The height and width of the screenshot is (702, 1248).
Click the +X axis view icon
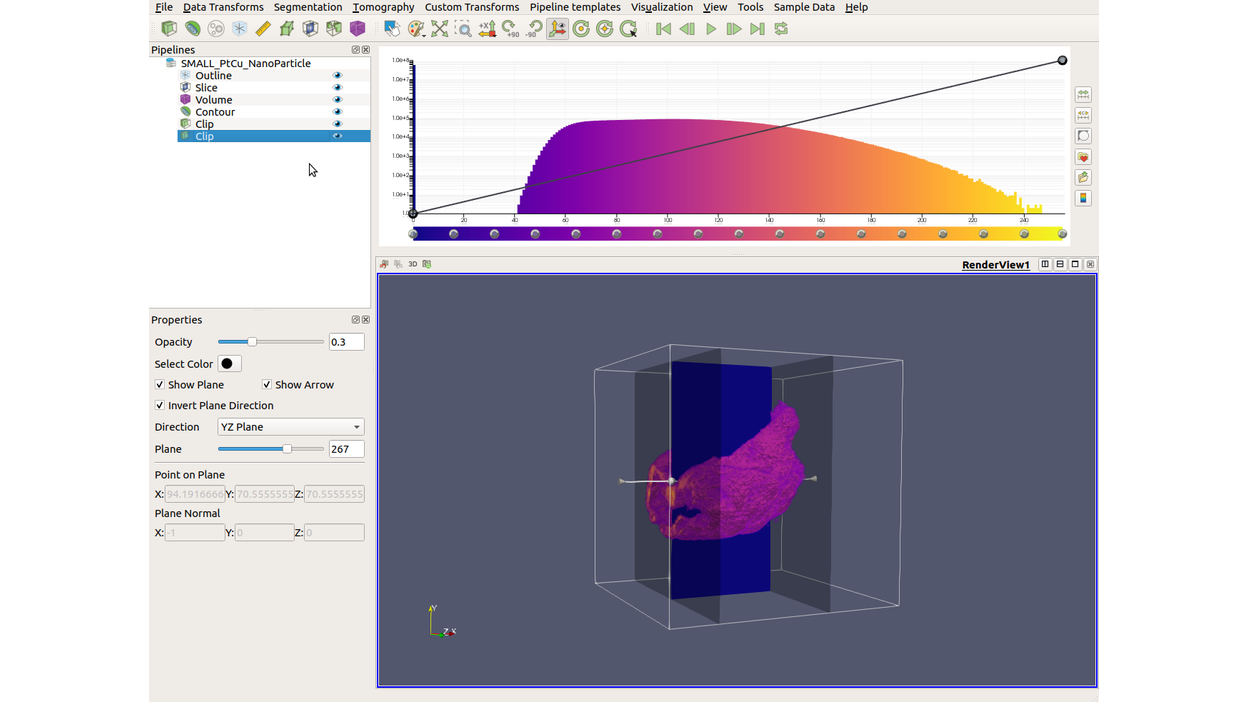[487, 29]
